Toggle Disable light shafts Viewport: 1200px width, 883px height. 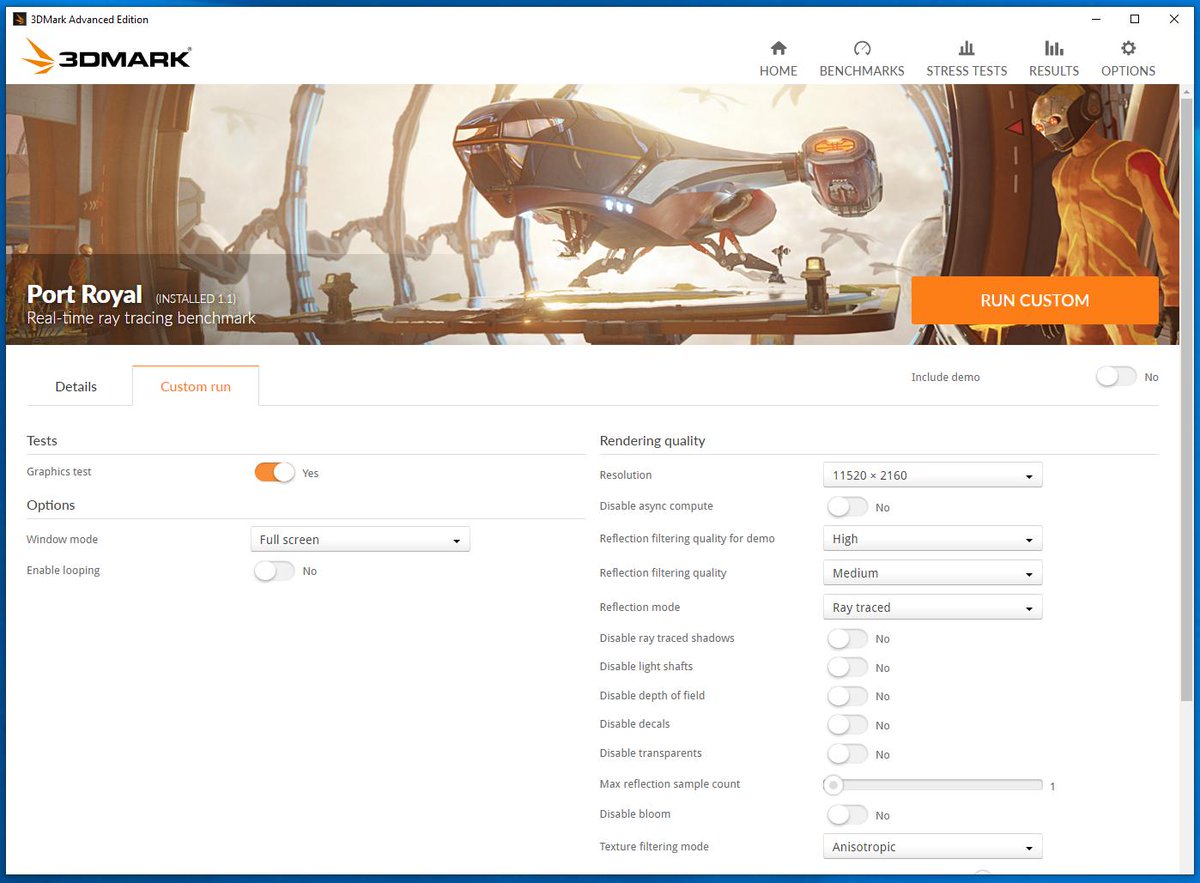[x=848, y=667]
